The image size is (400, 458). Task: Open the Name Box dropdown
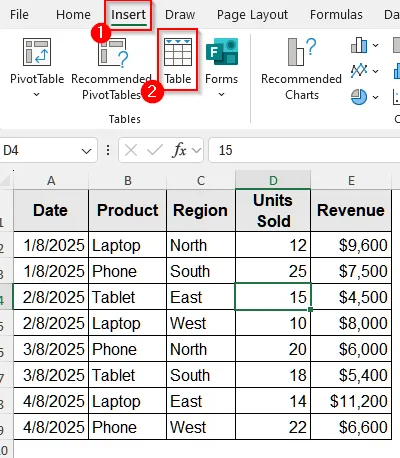pyautogui.click(x=86, y=151)
